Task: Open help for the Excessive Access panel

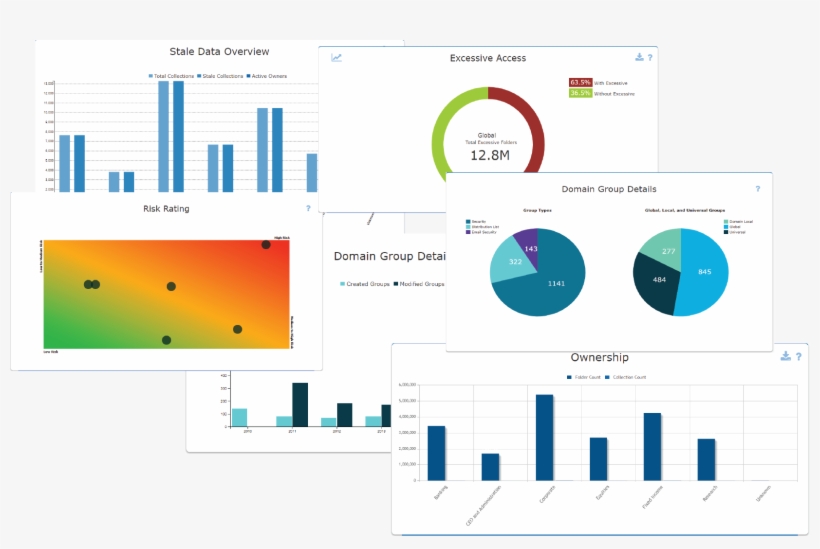Action: point(650,57)
